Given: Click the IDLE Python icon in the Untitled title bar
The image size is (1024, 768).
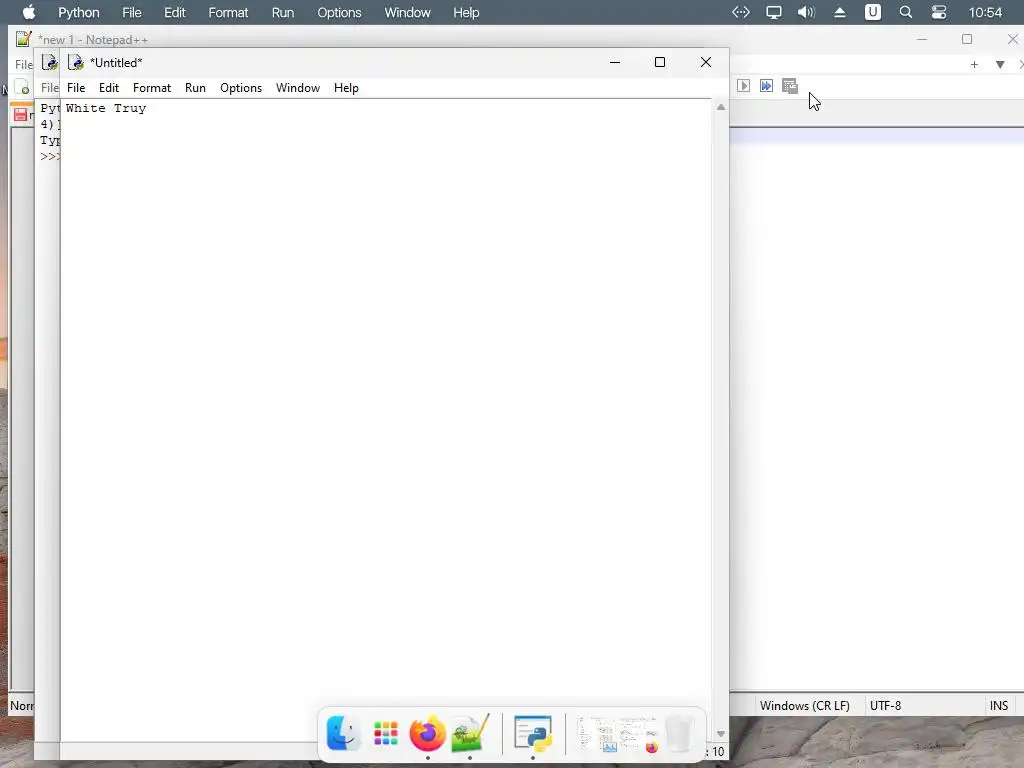Looking at the screenshot, I should pos(76,63).
